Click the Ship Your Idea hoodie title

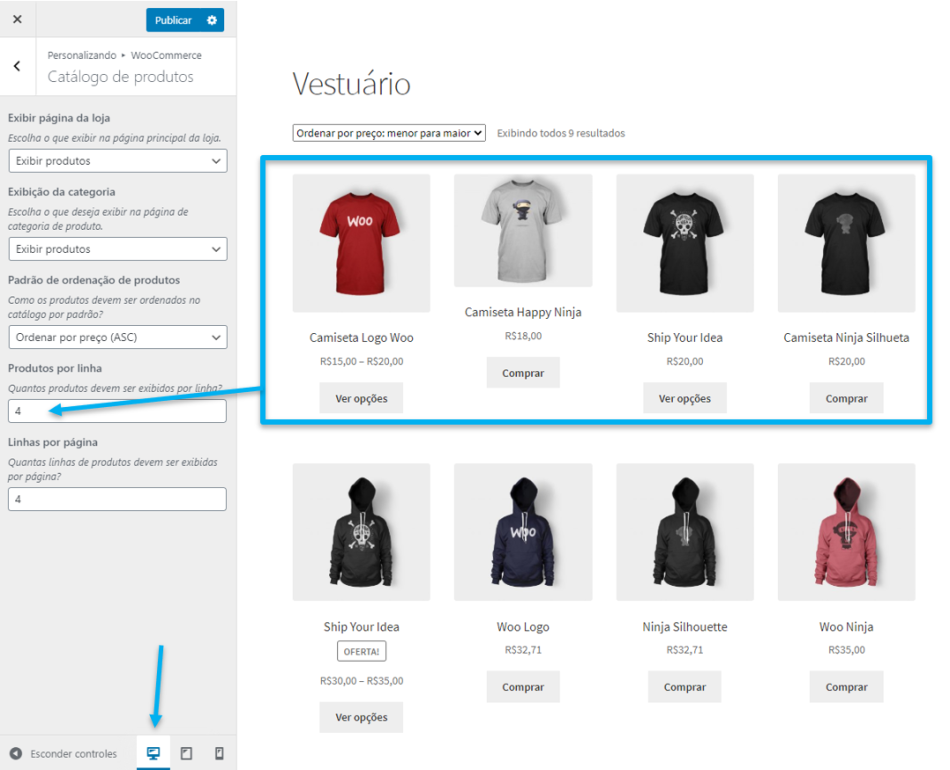click(x=361, y=627)
